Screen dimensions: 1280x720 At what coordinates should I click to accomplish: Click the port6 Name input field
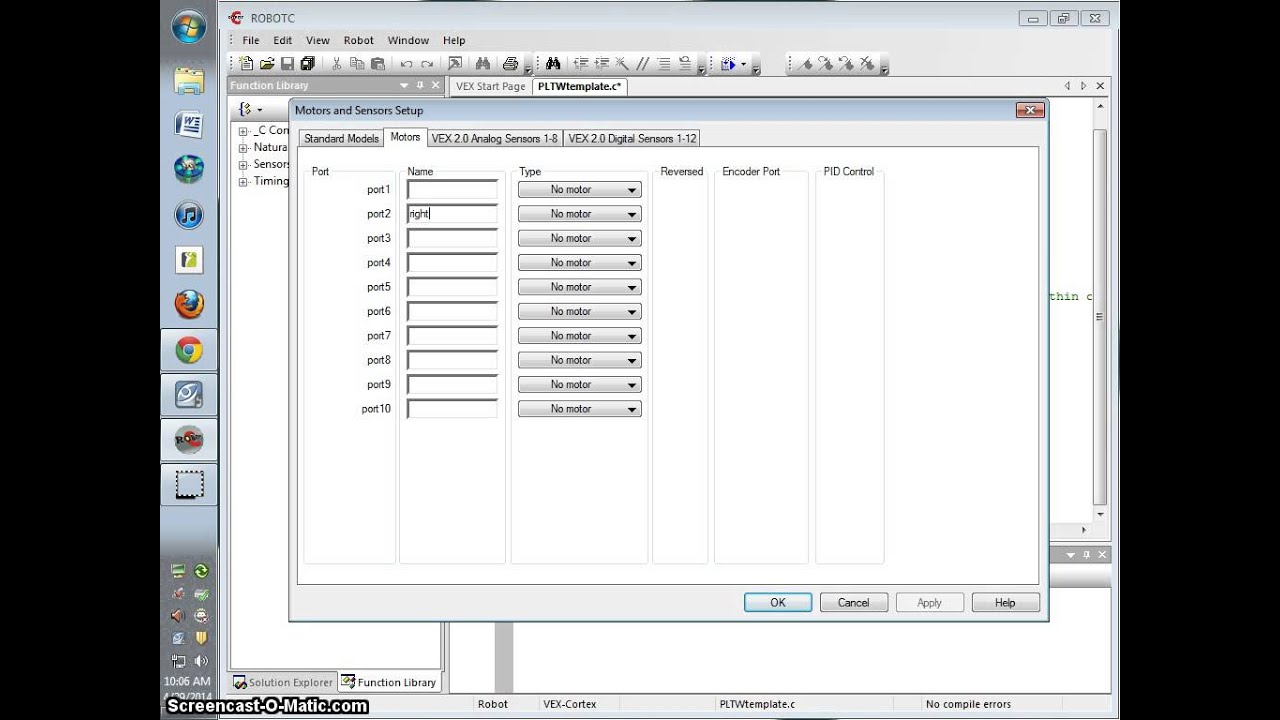[x=452, y=311]
